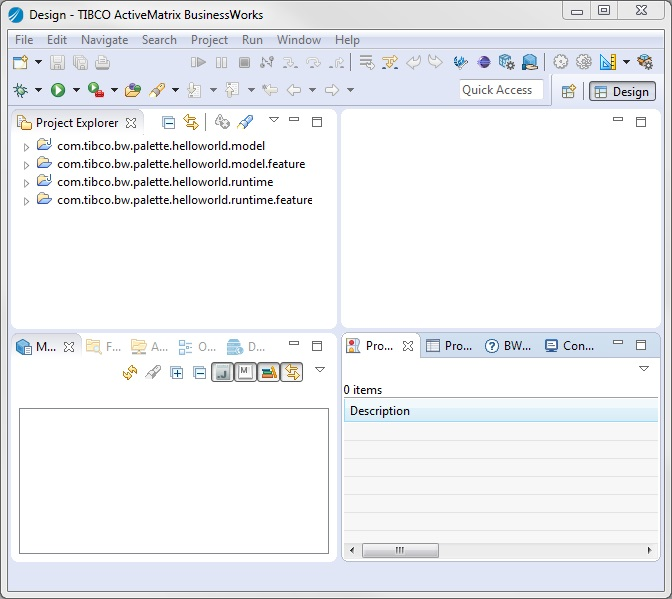Image resolution: width=672 pixels, height=599 pixels.
Task: Expand com.tibco.bw.palette.helloworld.runtime.feature project
Action: click(26, 200)
